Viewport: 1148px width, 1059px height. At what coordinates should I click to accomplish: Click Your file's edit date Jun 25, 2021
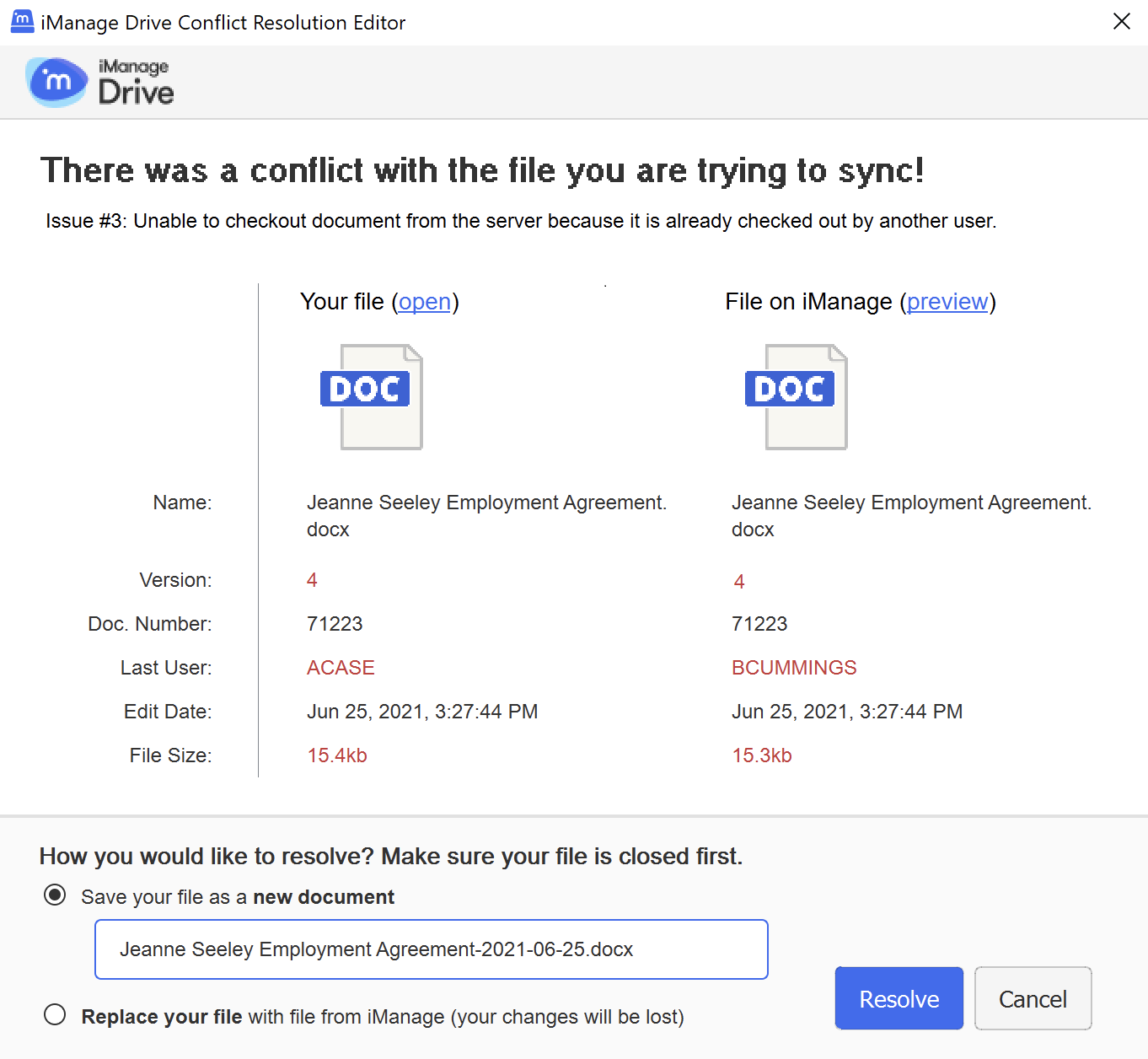pyautogui.click(x=422, y=712)
